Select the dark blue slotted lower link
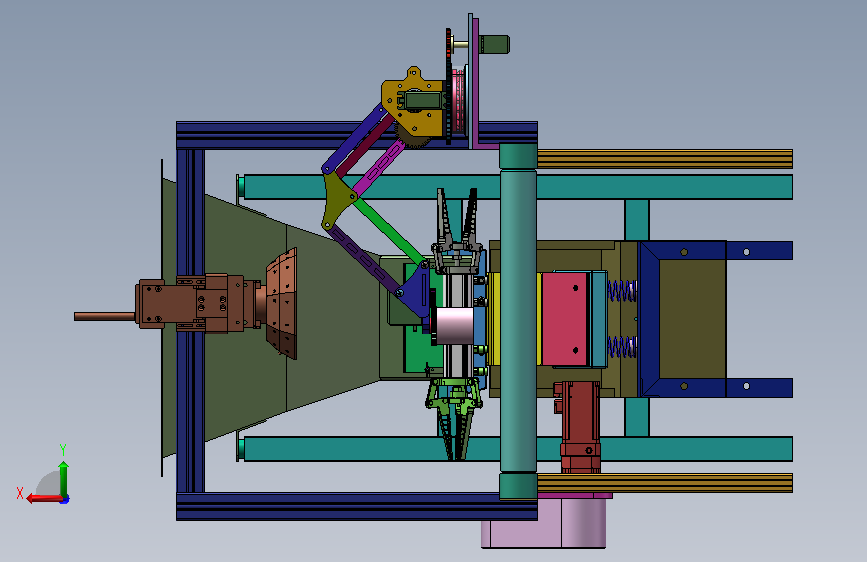The height and width of the screenshot is (562, 867). [362, 260]
